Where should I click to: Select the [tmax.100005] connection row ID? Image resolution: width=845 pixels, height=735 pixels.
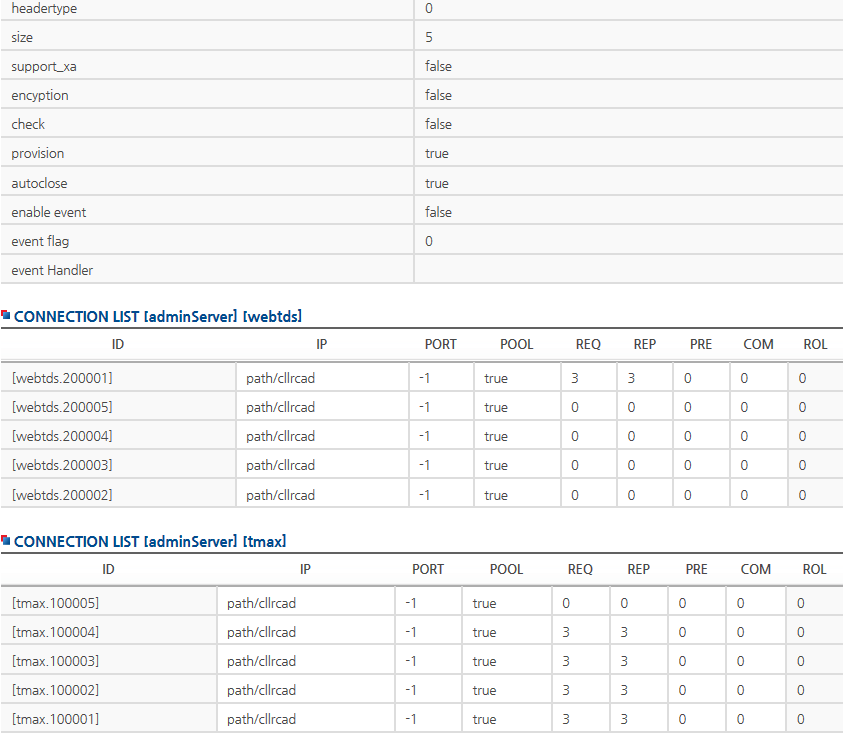[x=55, y=603]
